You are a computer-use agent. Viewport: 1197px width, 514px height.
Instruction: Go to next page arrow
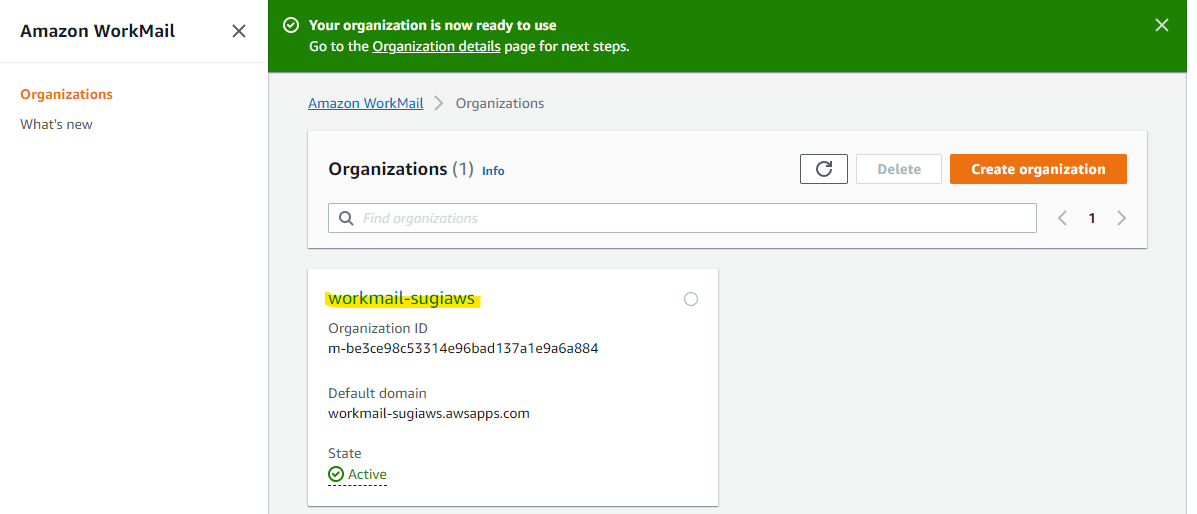(x=1121, y=218)
